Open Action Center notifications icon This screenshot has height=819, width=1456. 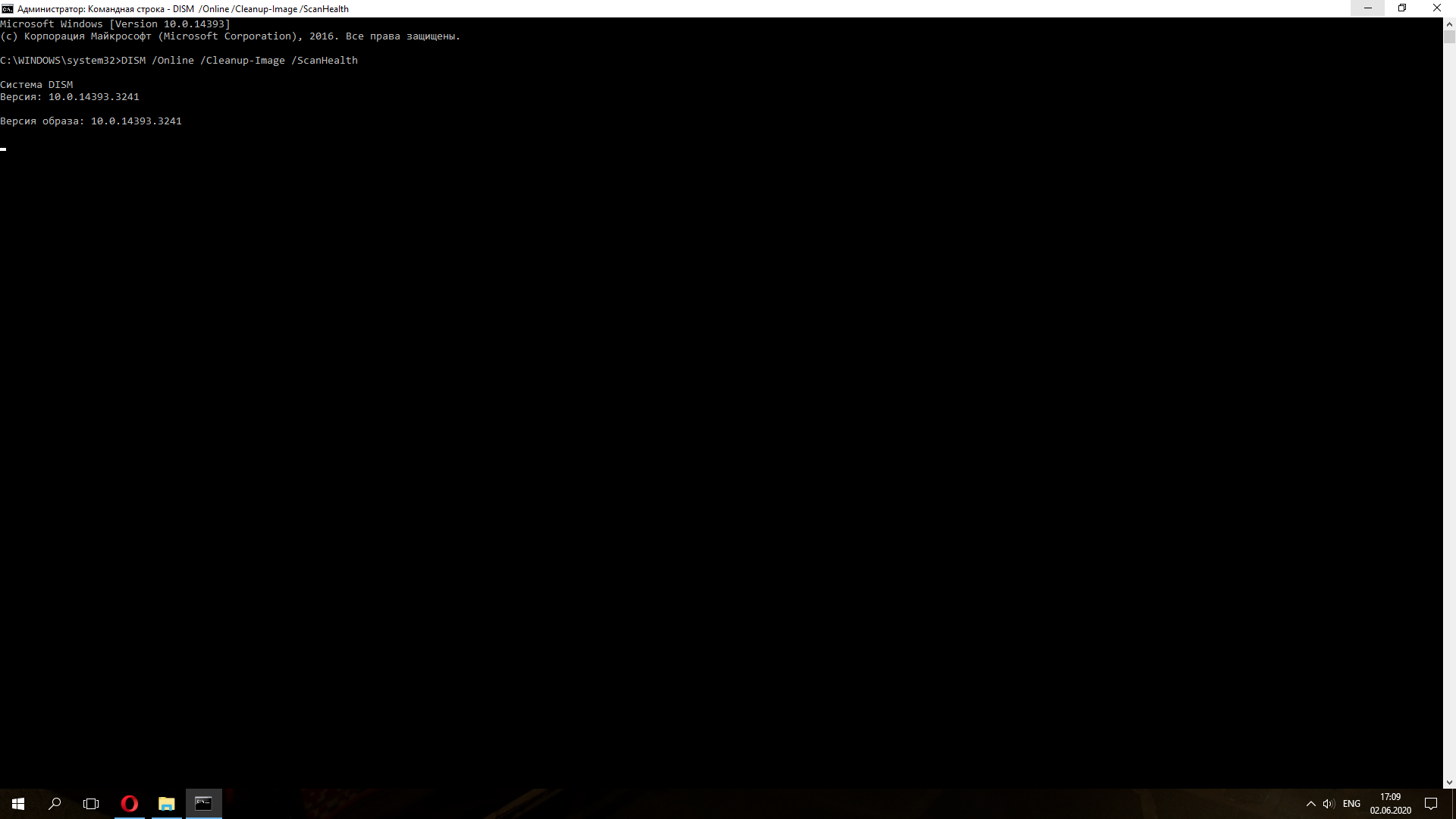coord(1431,804)
